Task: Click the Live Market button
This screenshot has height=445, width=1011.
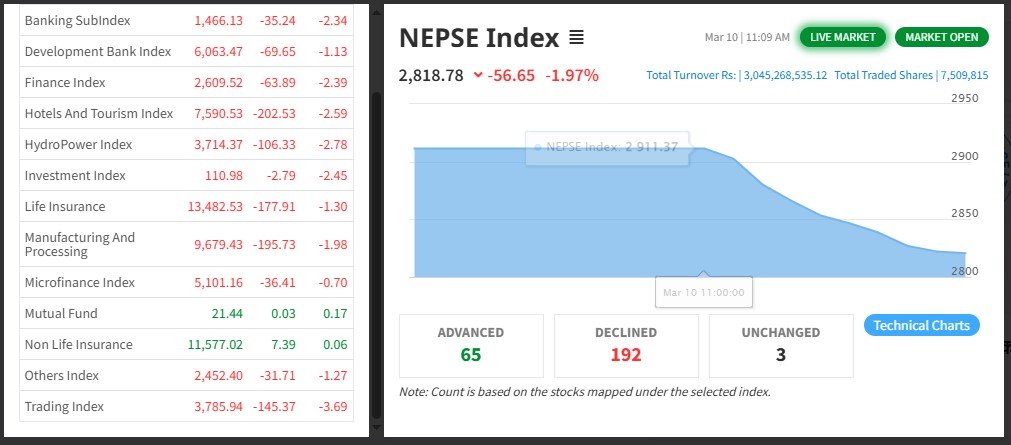Action: click(842, 37)
